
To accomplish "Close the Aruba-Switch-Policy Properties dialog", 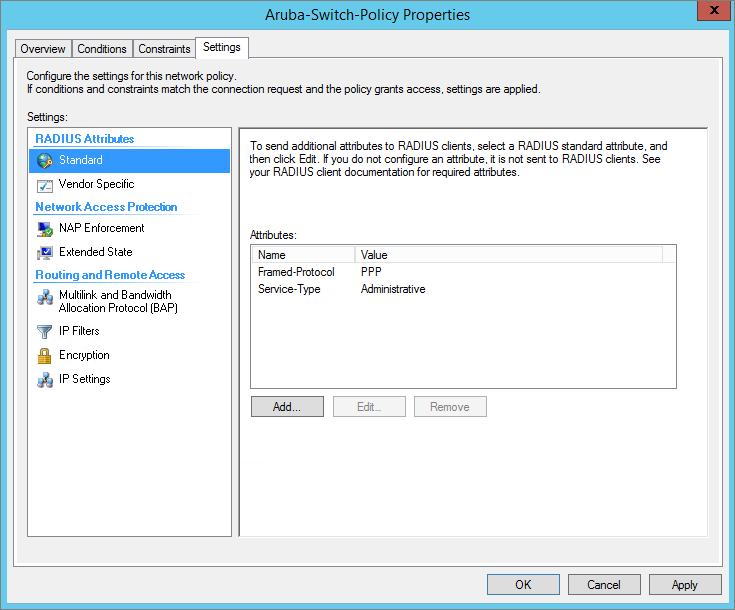I will (x=713, y=10).
